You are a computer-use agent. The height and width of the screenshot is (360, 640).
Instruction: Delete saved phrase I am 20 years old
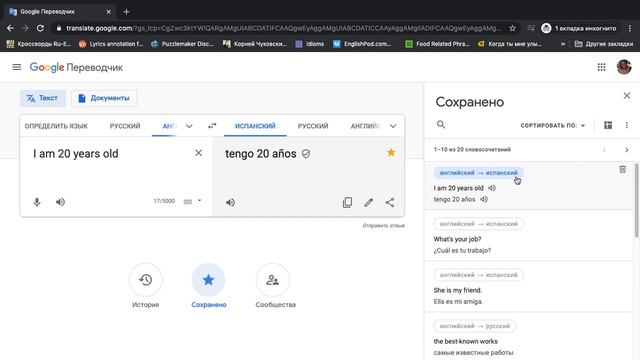622,169
